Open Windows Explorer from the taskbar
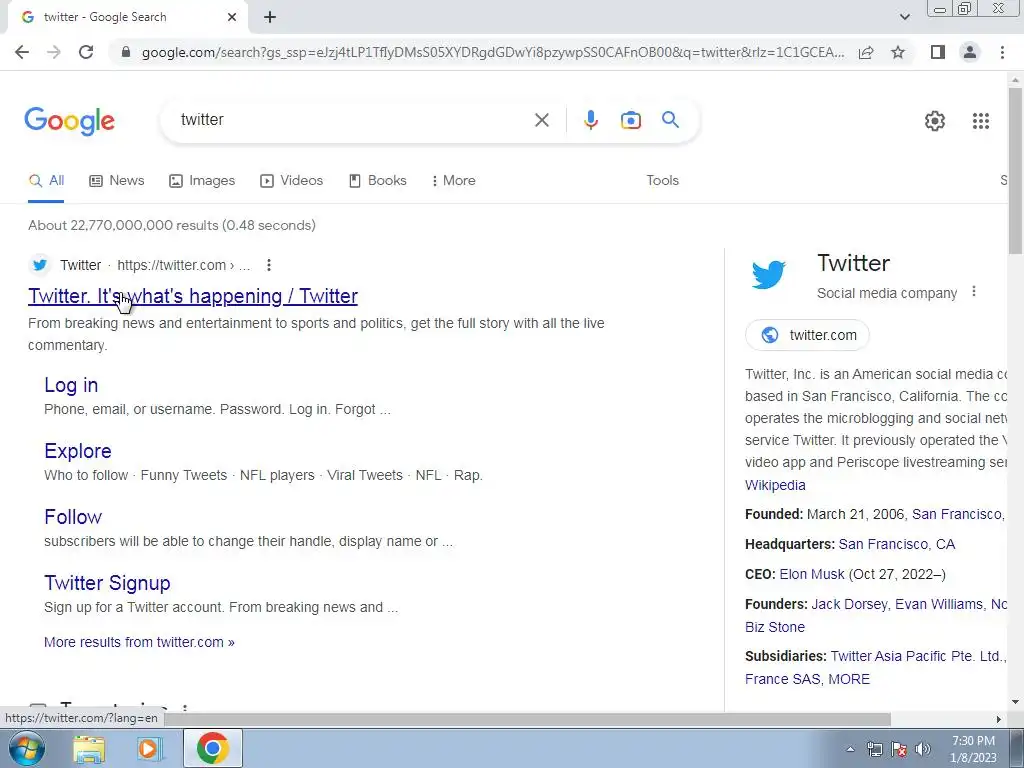1024x768 pixels. (x=89, y=749)
